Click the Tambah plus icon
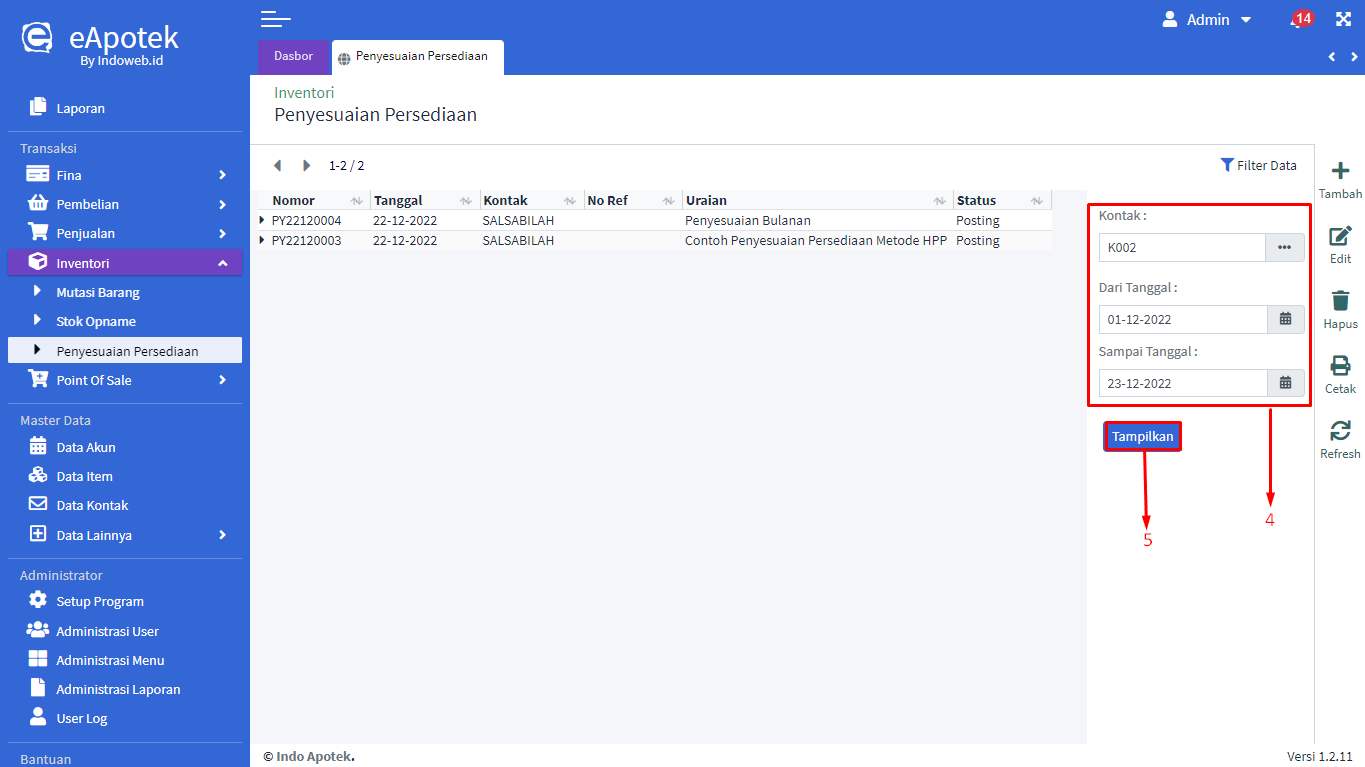This screenshot has width=1365, height=767. [1340, 171]
